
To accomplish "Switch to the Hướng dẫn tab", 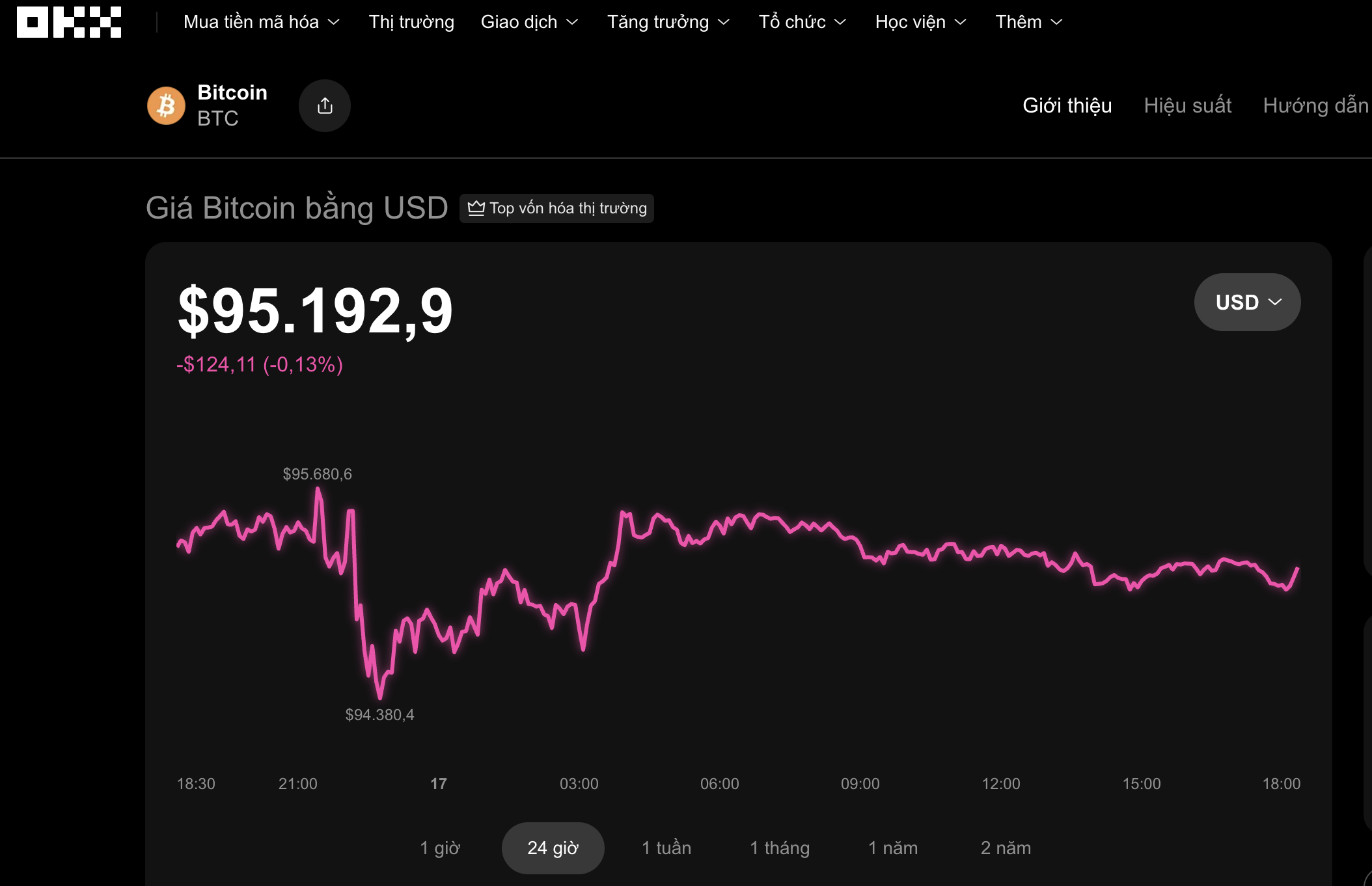I will pyautogui.click(x=1315, y=105).
